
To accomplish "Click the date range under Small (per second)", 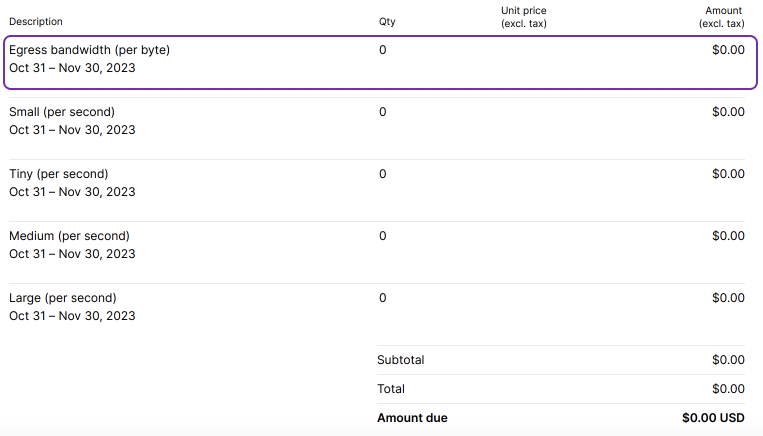I will coord(72,130).
